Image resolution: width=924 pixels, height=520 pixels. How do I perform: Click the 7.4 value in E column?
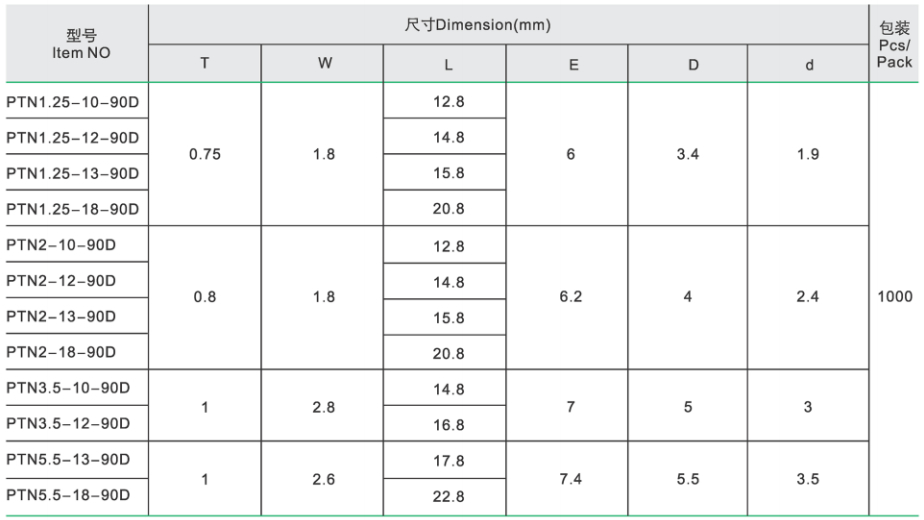(x=570, y=479)
